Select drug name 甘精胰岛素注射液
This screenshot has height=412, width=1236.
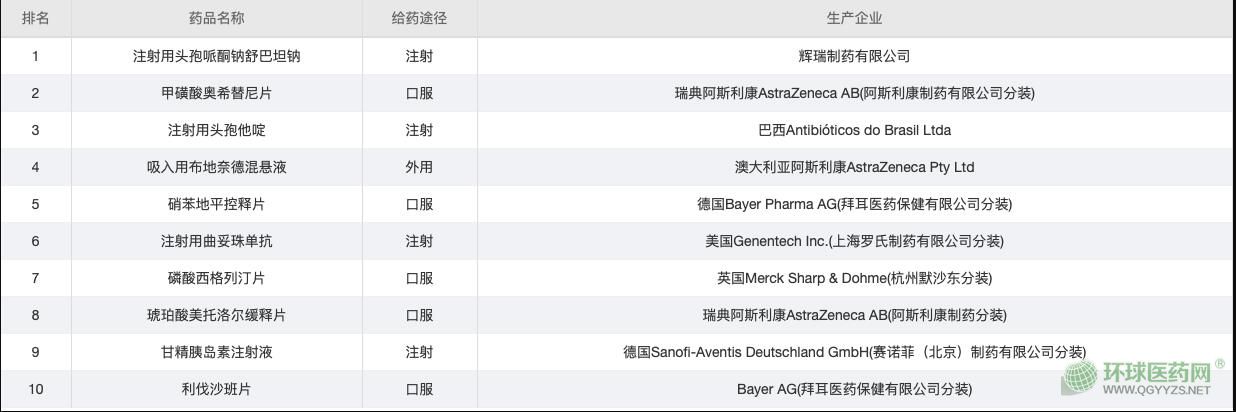click(x=216, y=352)
